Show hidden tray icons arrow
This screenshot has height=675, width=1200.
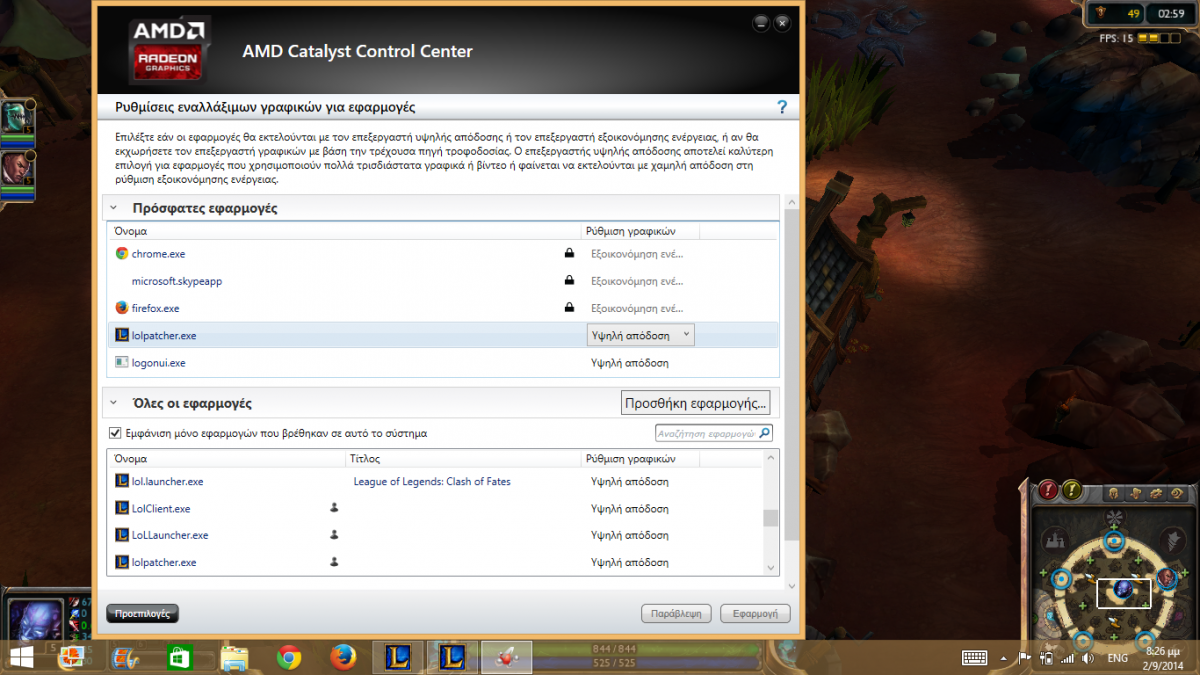1006,658
